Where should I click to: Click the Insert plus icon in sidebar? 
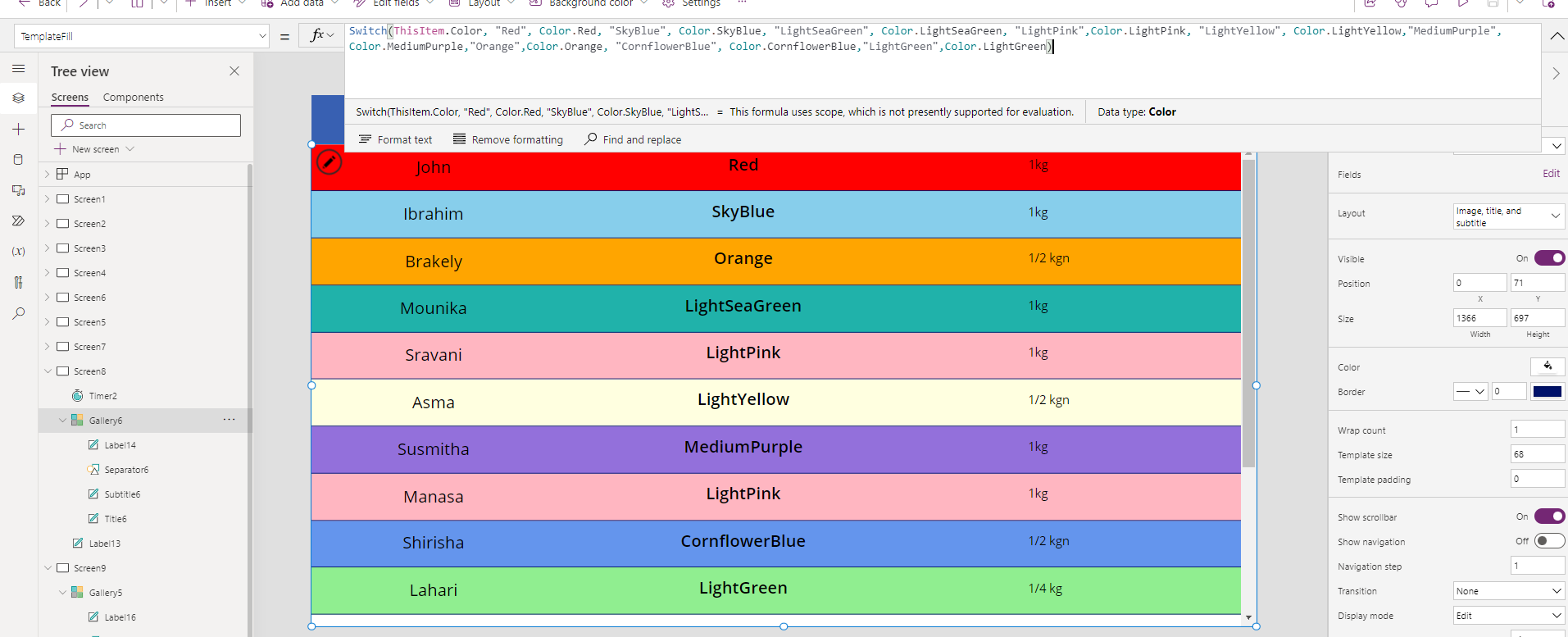18,130
